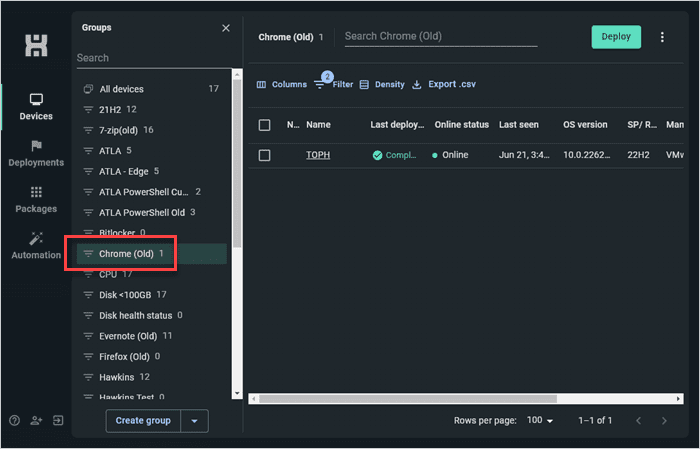The width and height of the screenshot is (700, 449).
Task: Select the Disk health status group
Action: click(152, 315)
